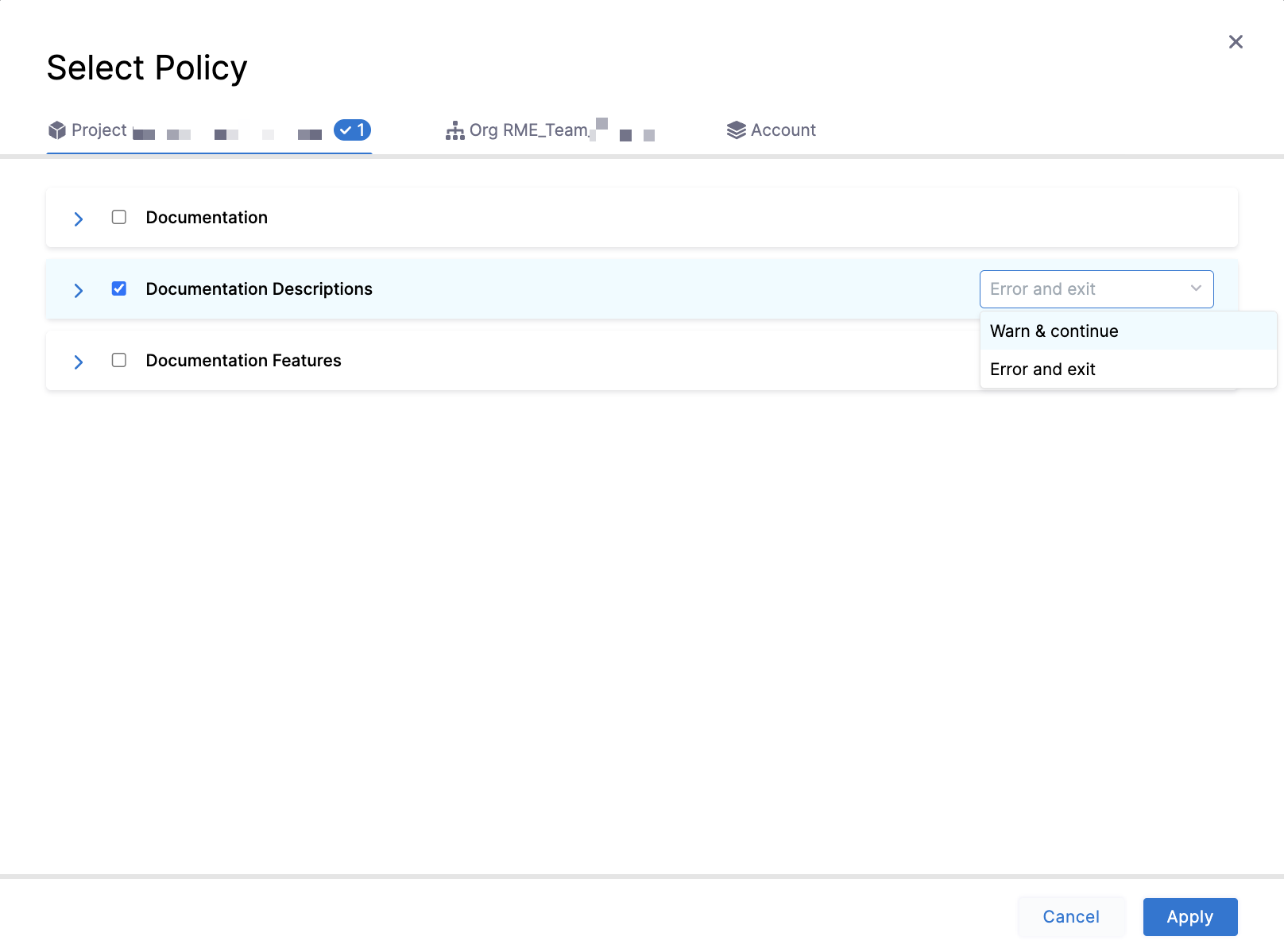Image resolution: width=1284 pixels, height=952 pixels.
Task: Select the Warn & continue option
Action: (1054, 331)
